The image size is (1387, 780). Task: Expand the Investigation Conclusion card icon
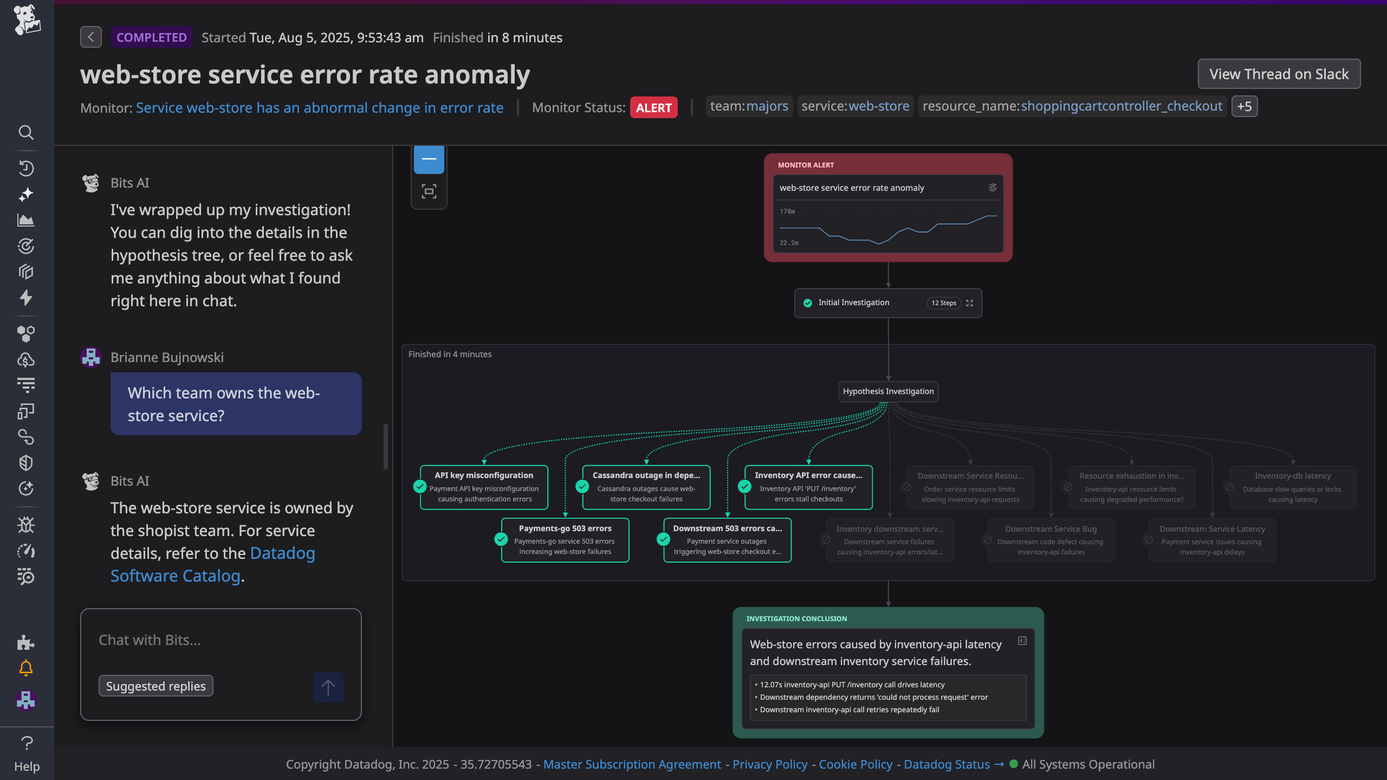1022,641
